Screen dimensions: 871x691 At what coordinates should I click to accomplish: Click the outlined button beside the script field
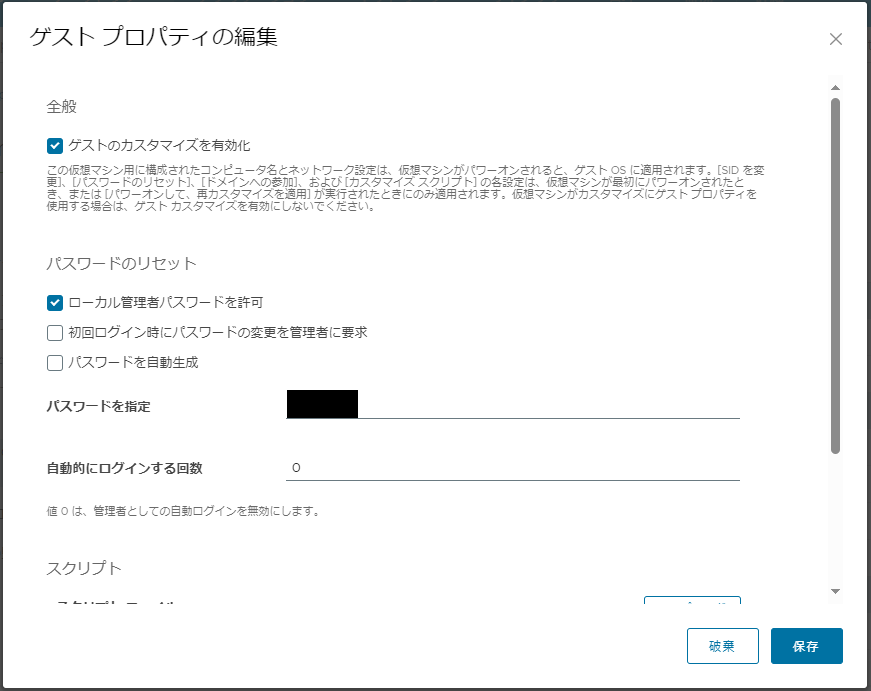[694, 601]
